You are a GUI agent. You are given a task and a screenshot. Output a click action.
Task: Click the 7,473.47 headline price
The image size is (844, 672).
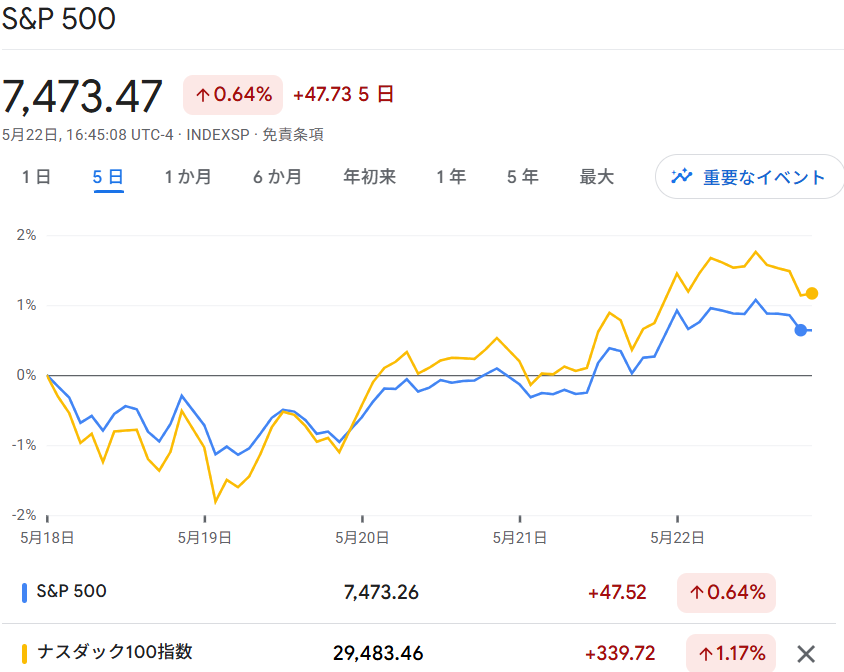(x=82, y=96)
